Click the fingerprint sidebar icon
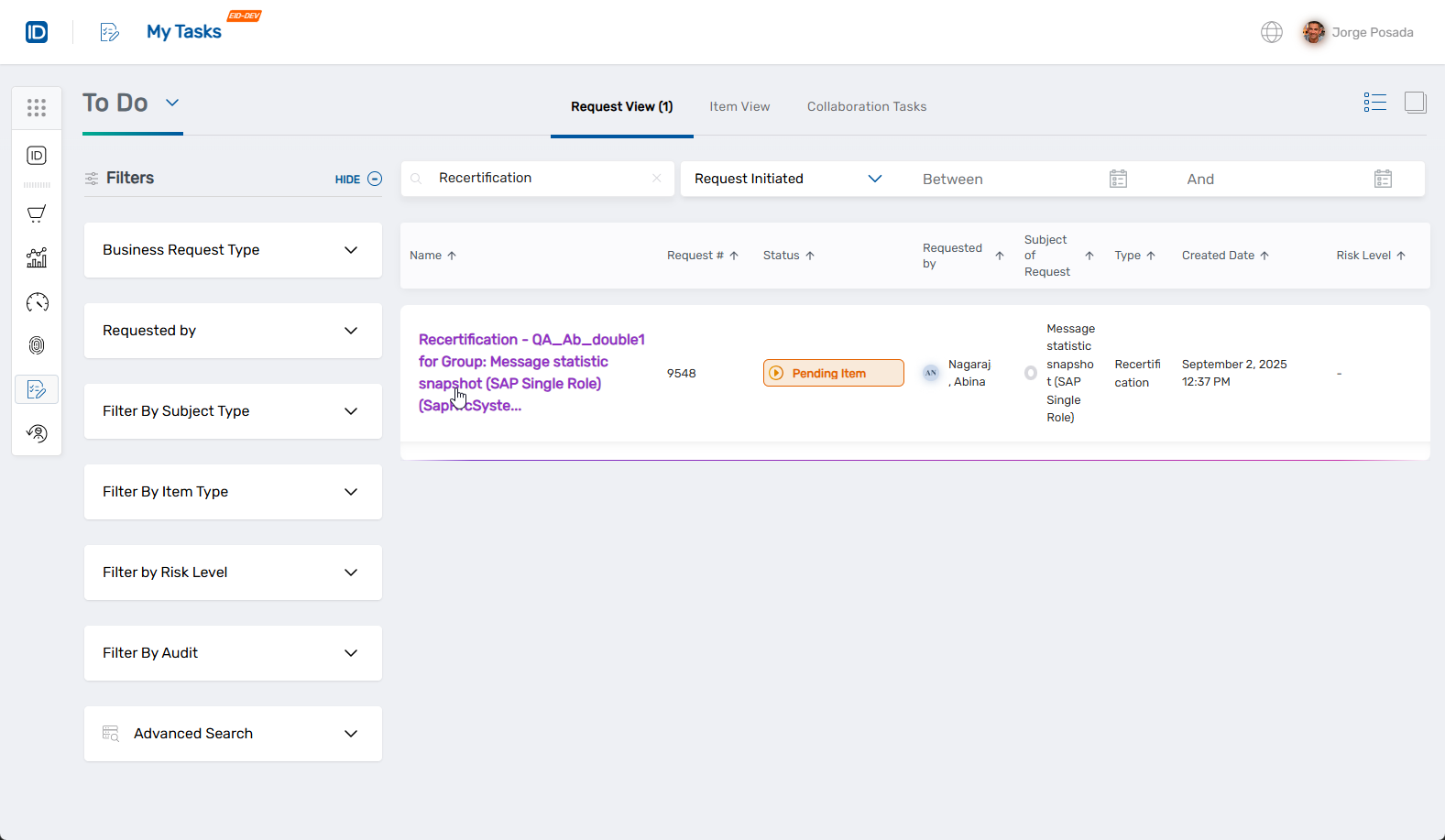The height and width of the screenshot is (840, 1445). click(x=37, y=345)
